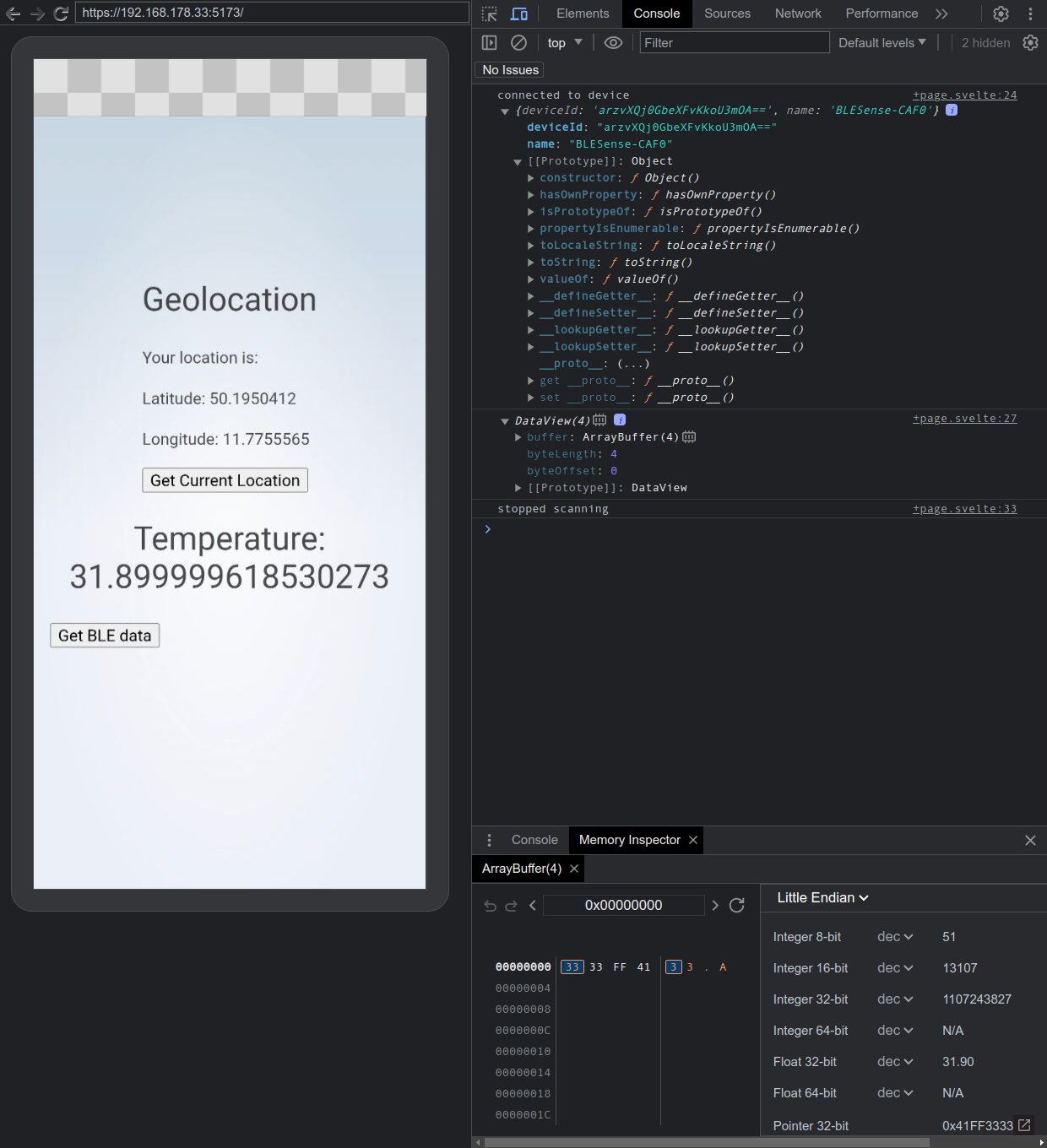1047x1148 pixels.
Task: Change the Little Endian dropdown
Action: [x=822, y=898]
